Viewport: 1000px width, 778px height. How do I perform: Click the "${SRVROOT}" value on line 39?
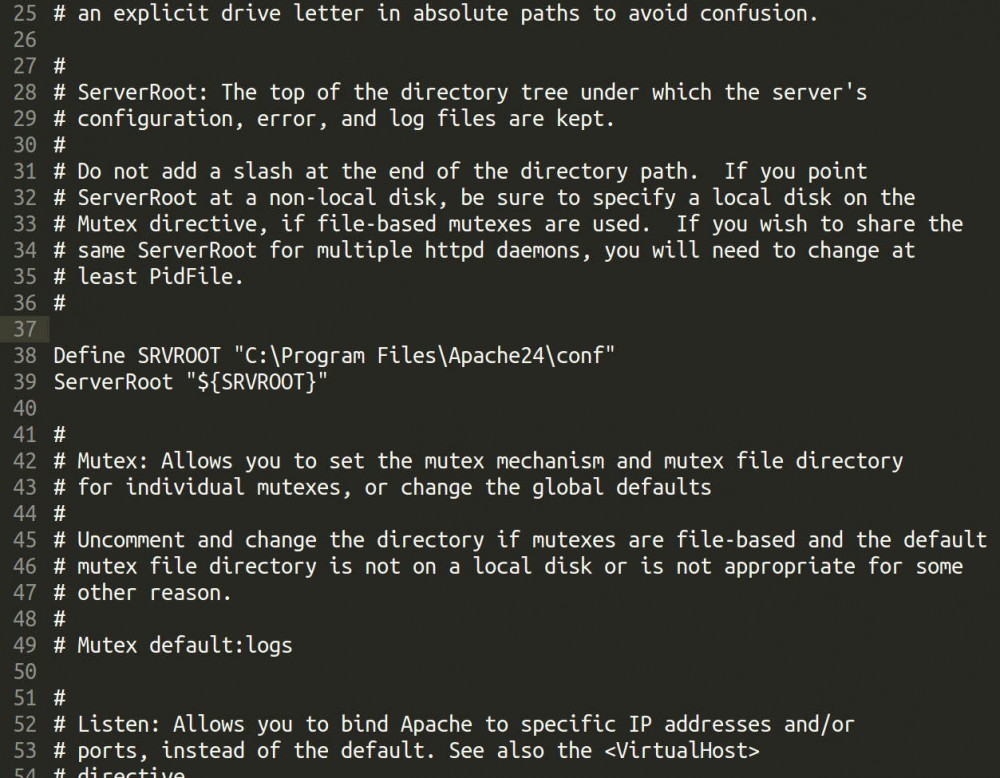tap(257, 382)
